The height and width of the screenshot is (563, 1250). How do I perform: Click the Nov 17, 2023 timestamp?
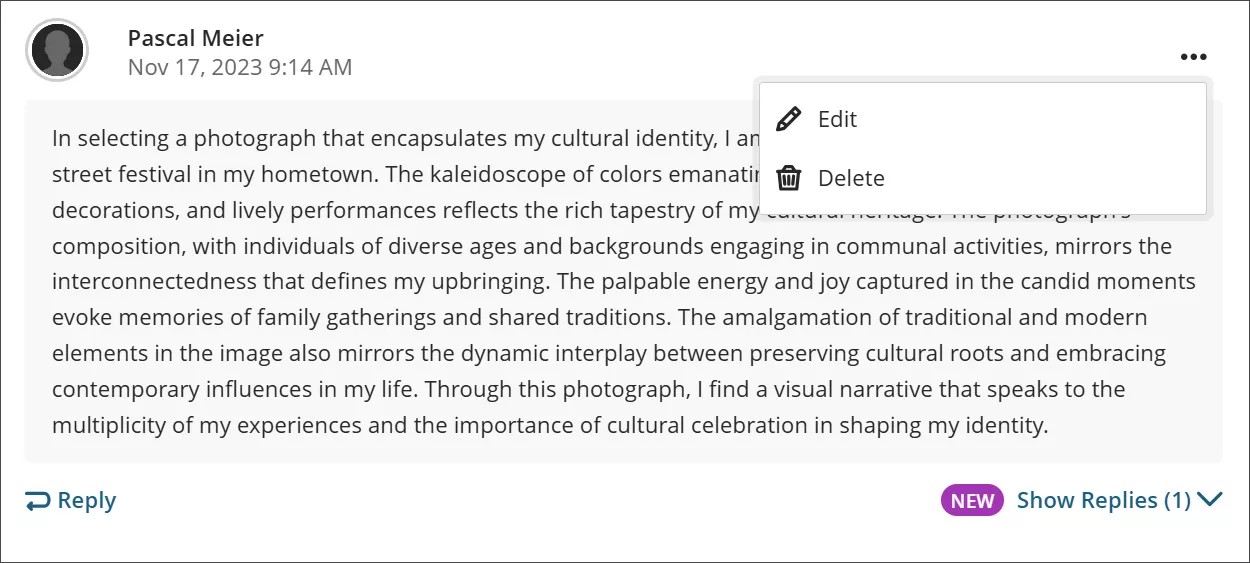pyautogui.click(x=240, y=68)
